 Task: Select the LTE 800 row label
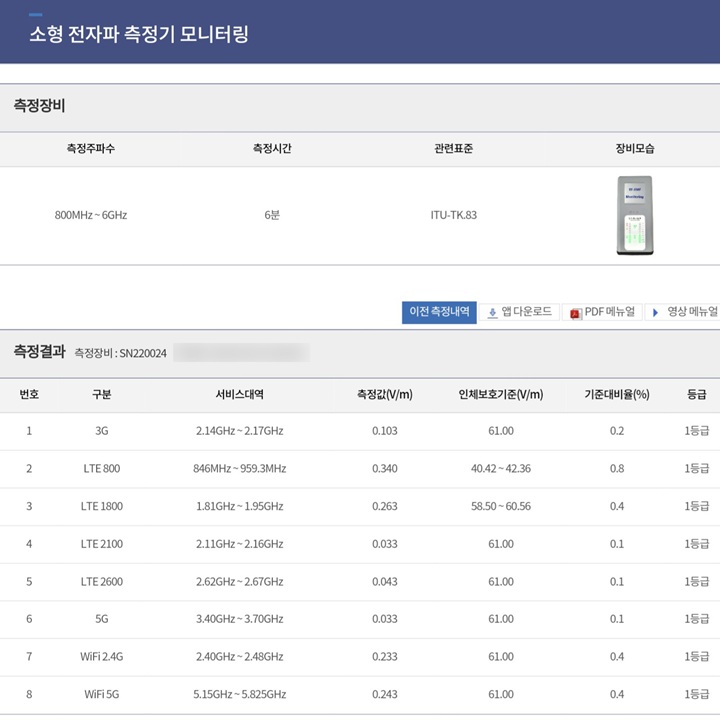coord(101,468)
